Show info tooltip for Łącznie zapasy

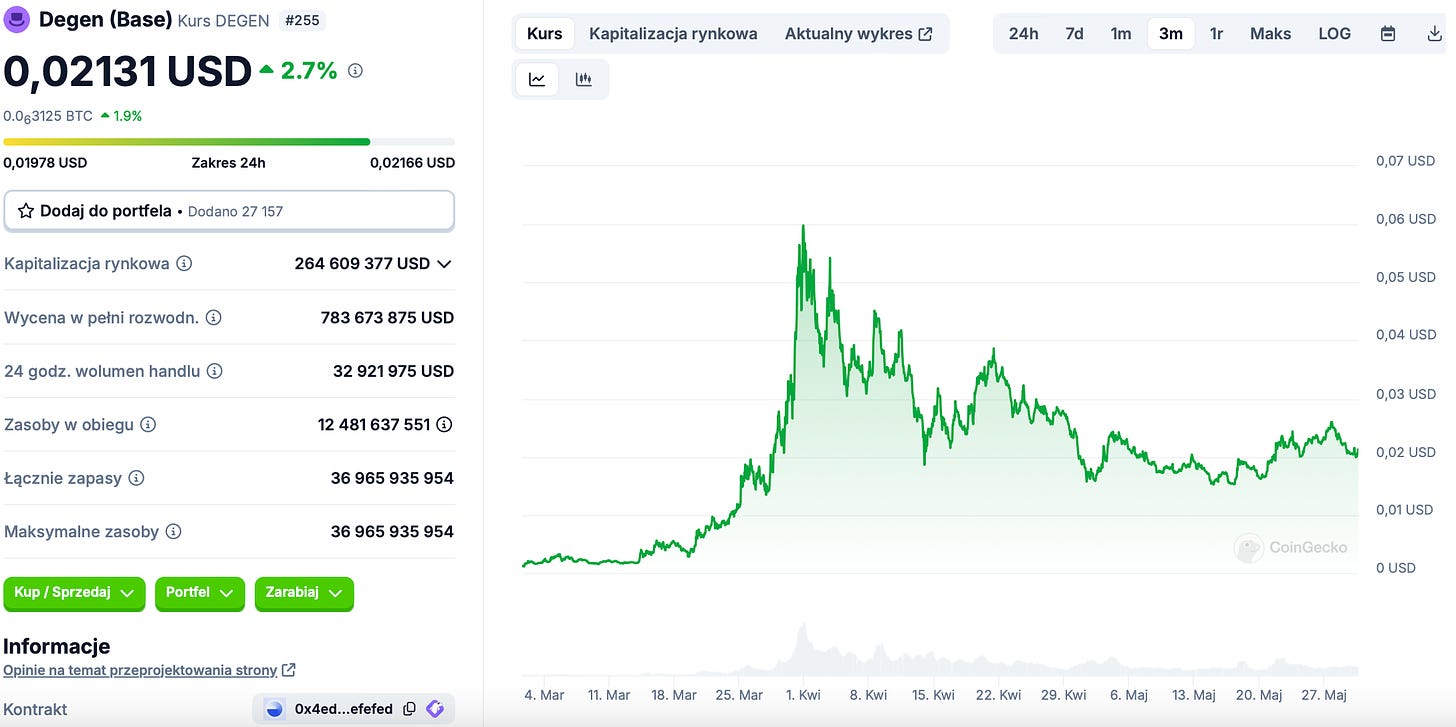pyautogui.click(x=136, y=478)
